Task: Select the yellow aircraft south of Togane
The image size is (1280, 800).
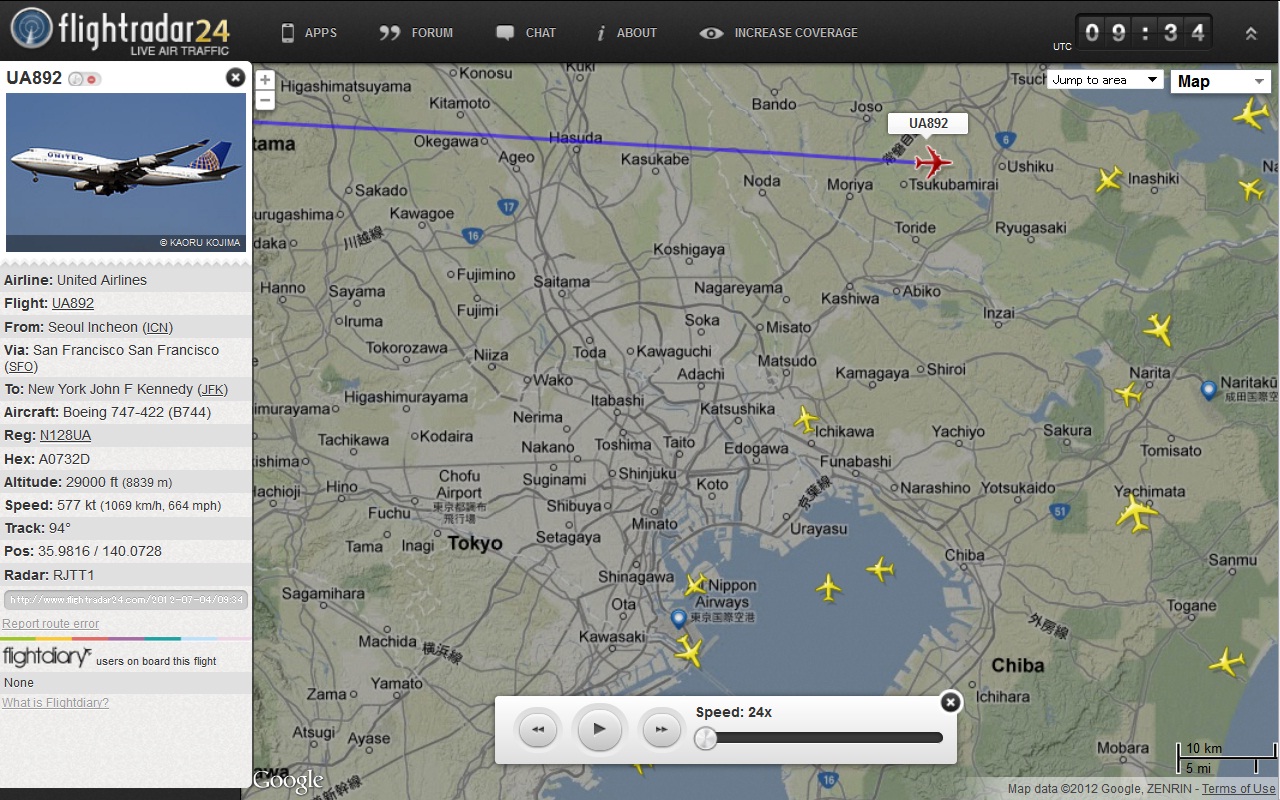Action: point(1226,661)
